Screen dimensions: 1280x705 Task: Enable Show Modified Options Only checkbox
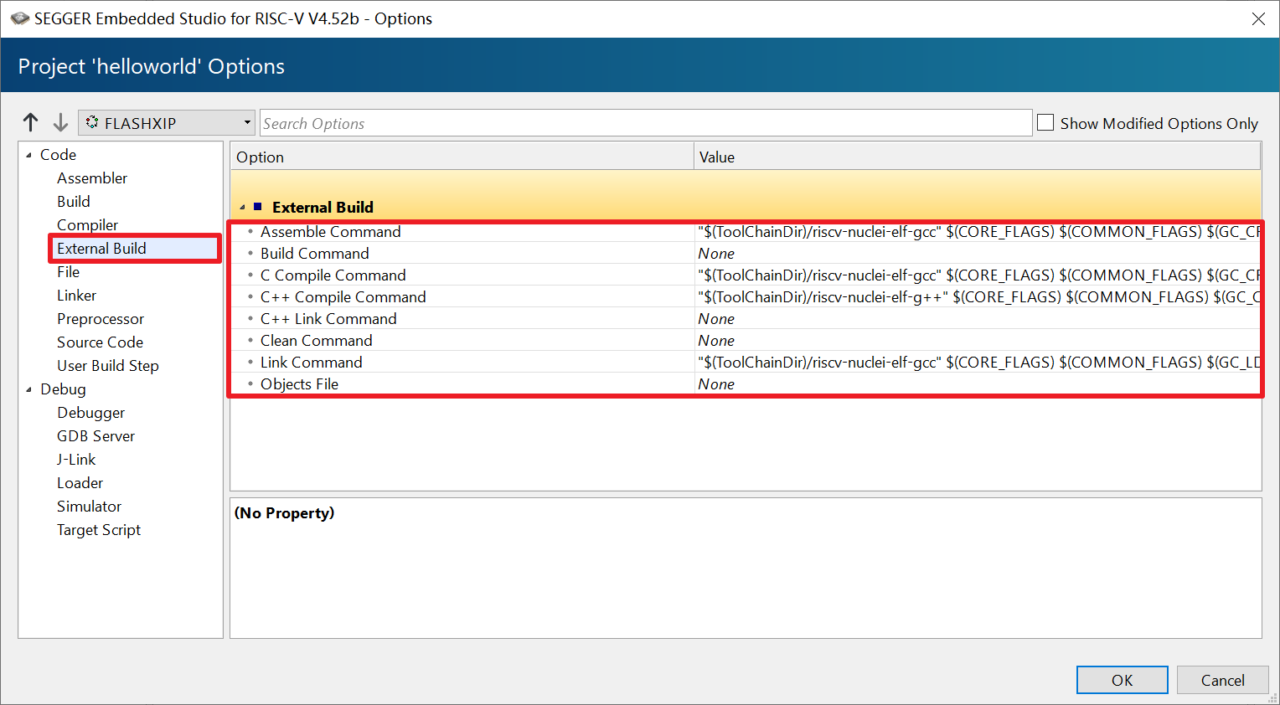[1046, 123]
